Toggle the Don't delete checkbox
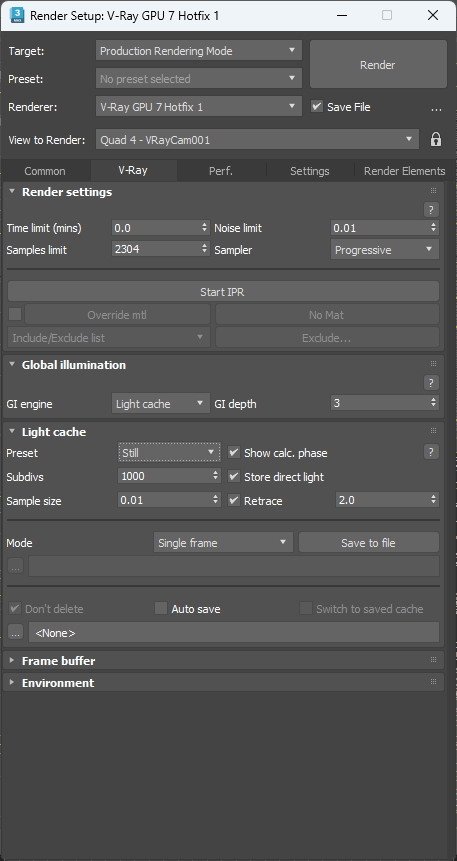The height and width of the screenshot is (861, 457). click(14, 608)
